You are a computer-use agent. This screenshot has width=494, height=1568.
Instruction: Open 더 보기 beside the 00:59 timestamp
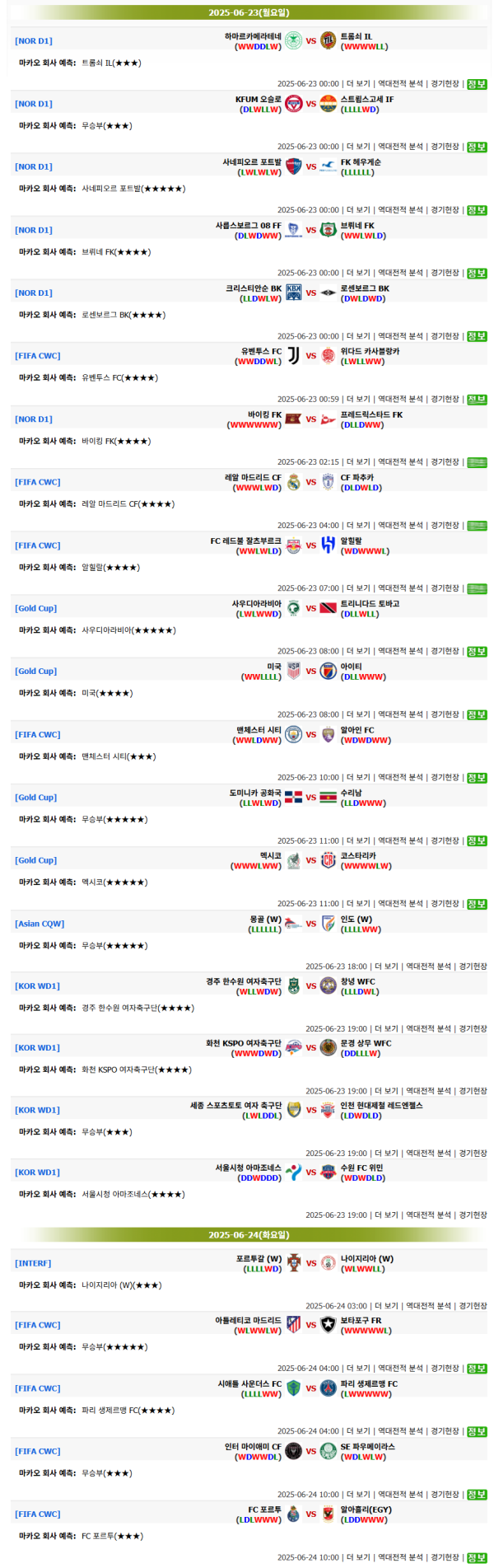tap(358, 399)
